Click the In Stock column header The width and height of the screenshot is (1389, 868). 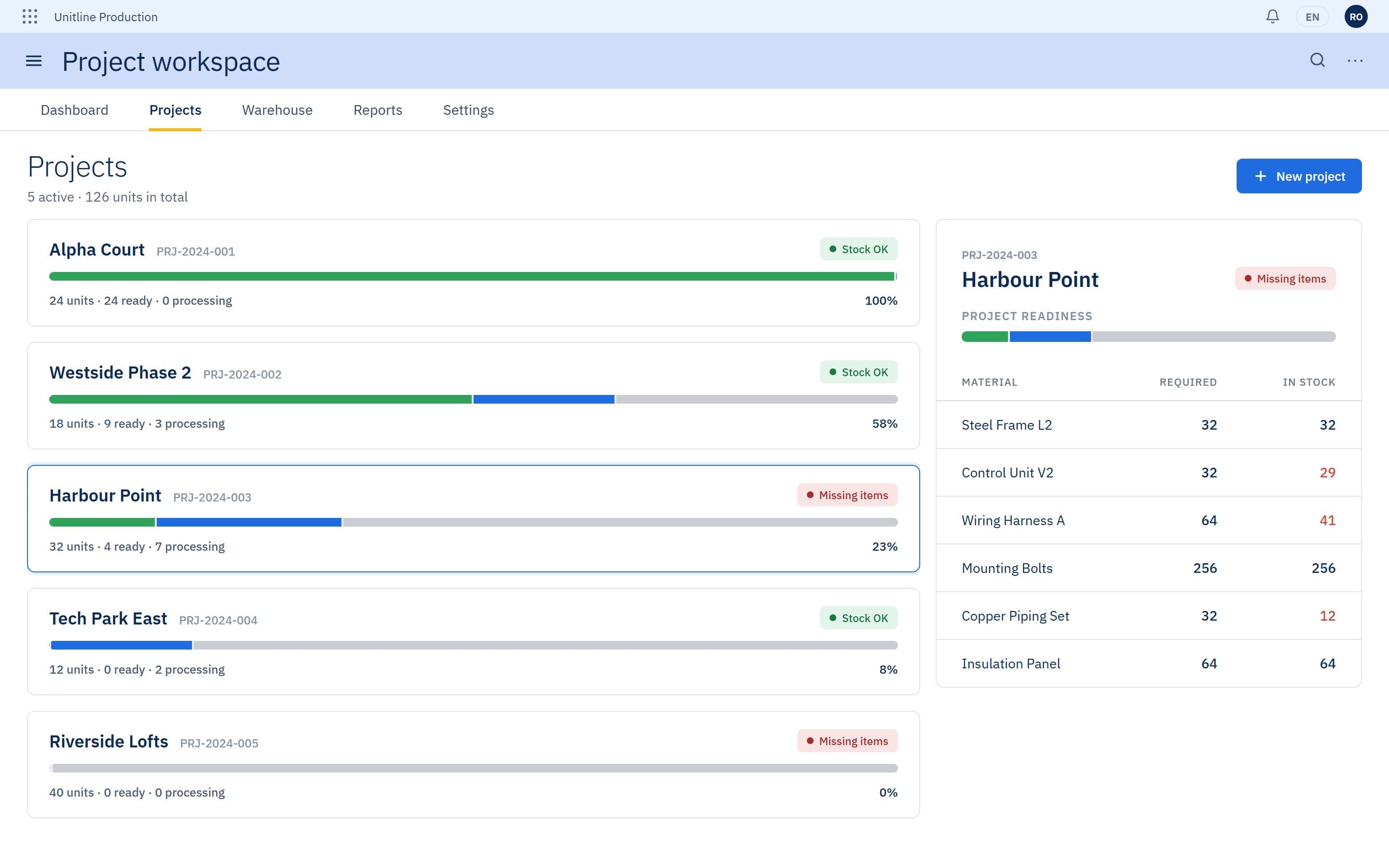pyautogui.click(x=1308, y=382)
